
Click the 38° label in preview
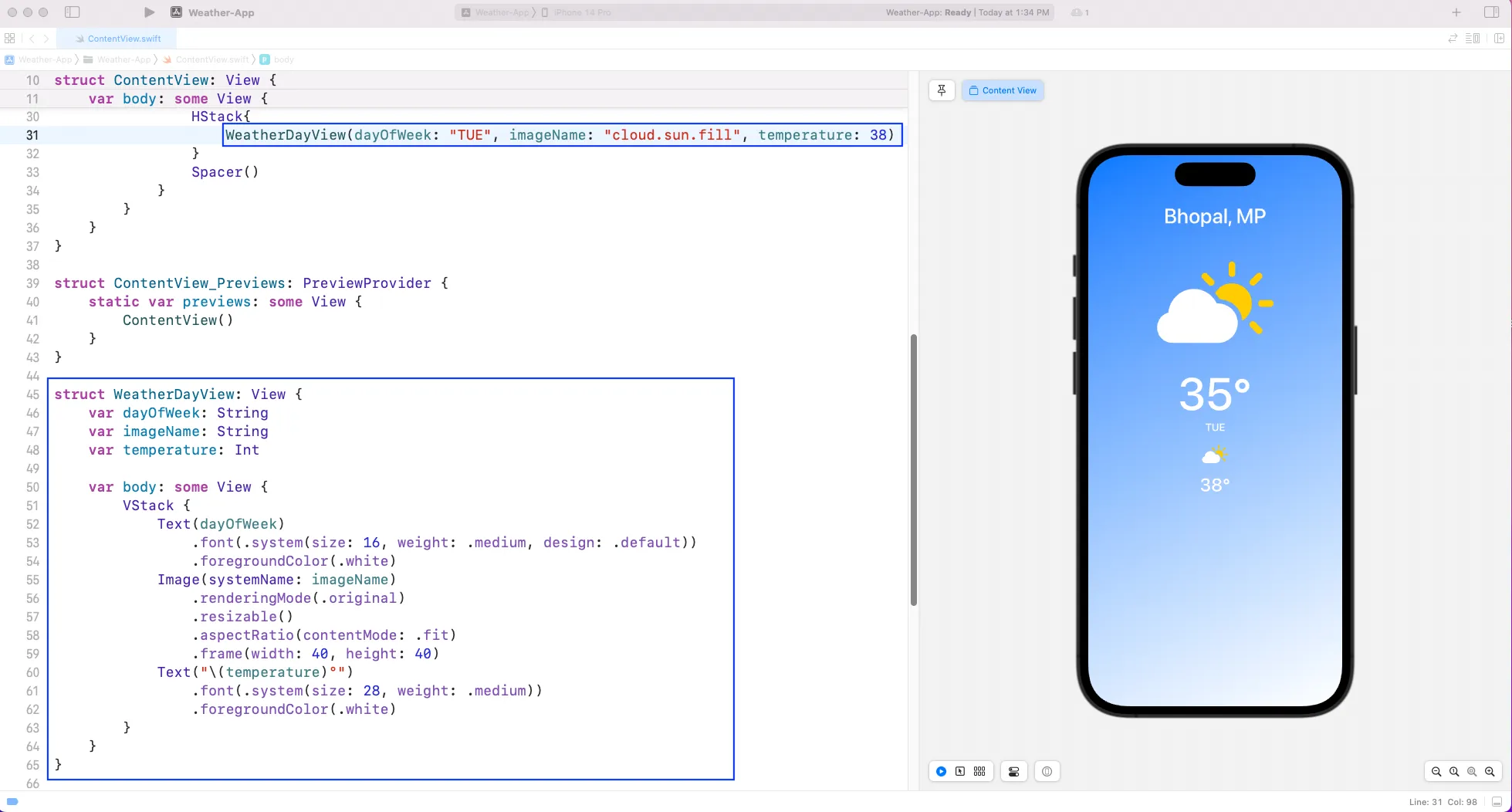pyautogui.click(x=1215, y=486)
